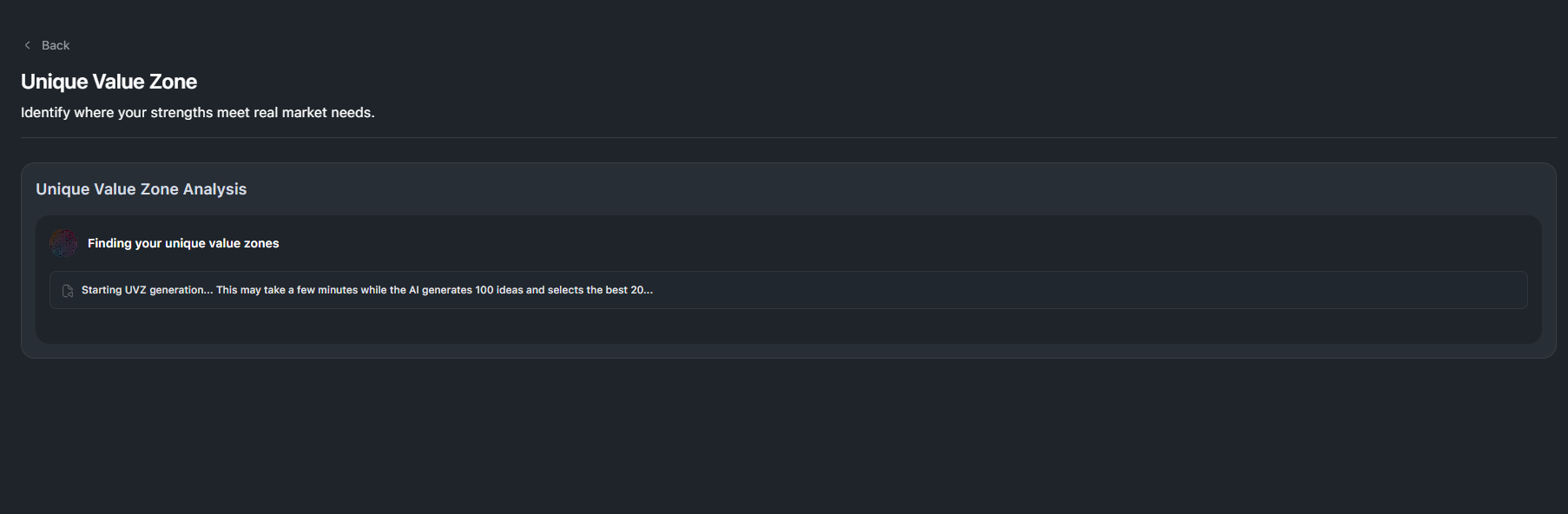Click the 'Starting UVZ generation...' text
The height and width of the screenshot is (514, 1568).
click(147, 290)
